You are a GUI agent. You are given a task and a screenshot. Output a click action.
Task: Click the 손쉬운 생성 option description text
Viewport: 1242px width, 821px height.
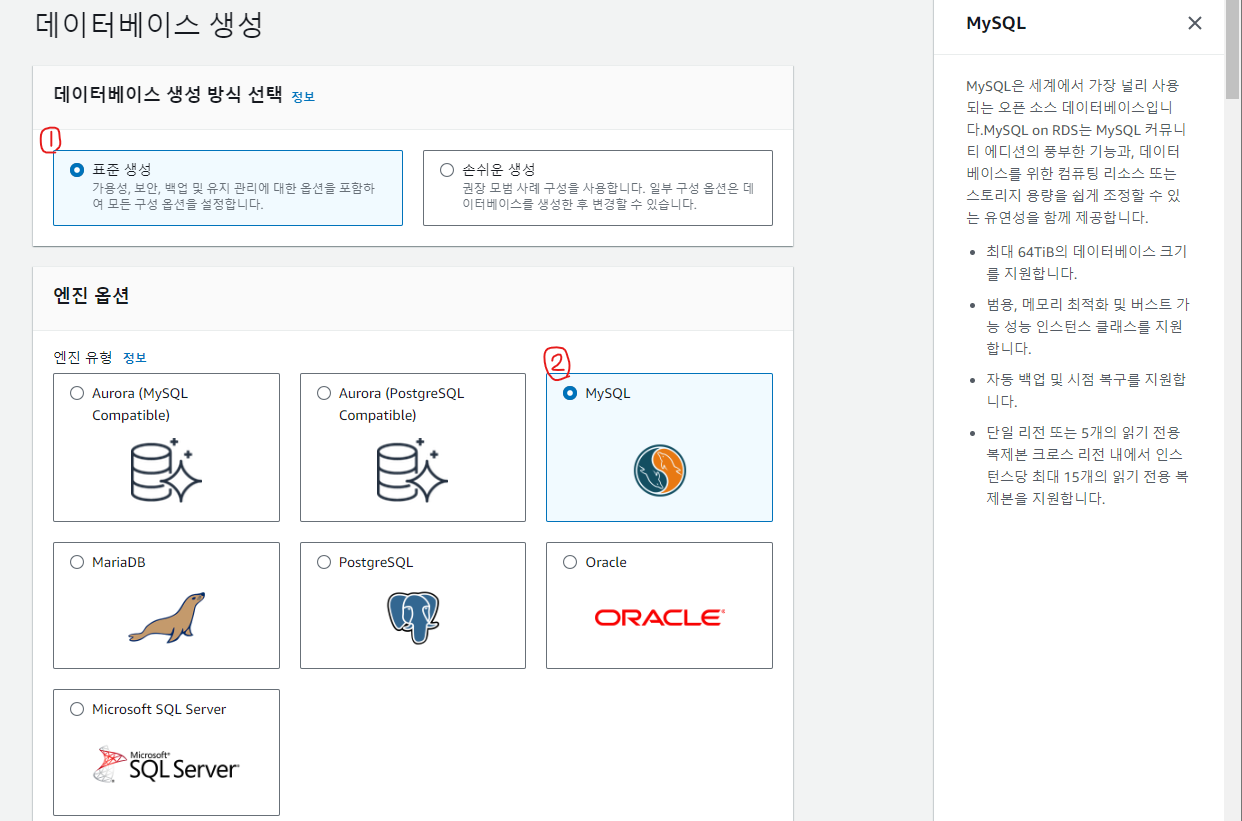click(x=607, y=196)
